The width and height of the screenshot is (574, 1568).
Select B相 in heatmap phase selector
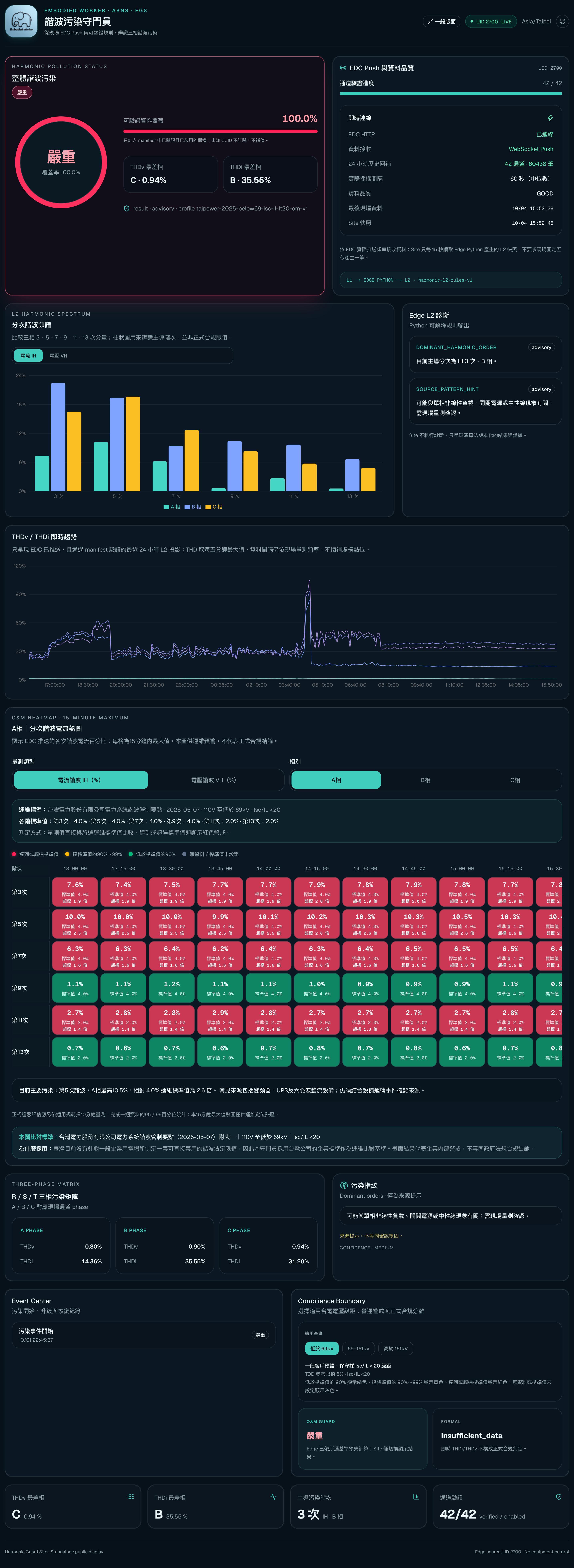426,780
